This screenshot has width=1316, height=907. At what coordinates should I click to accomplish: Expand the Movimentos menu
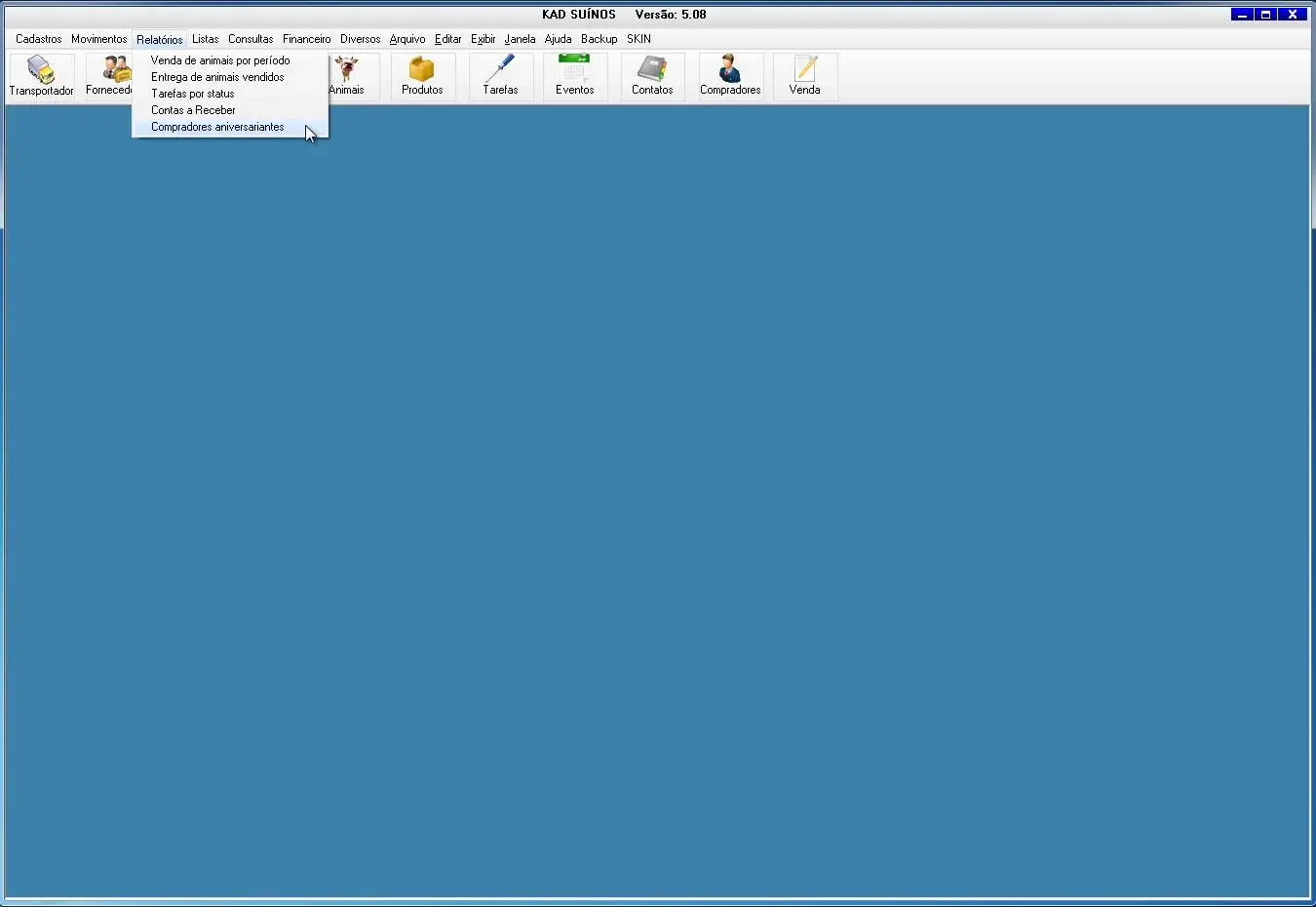[x=98, y=39]
